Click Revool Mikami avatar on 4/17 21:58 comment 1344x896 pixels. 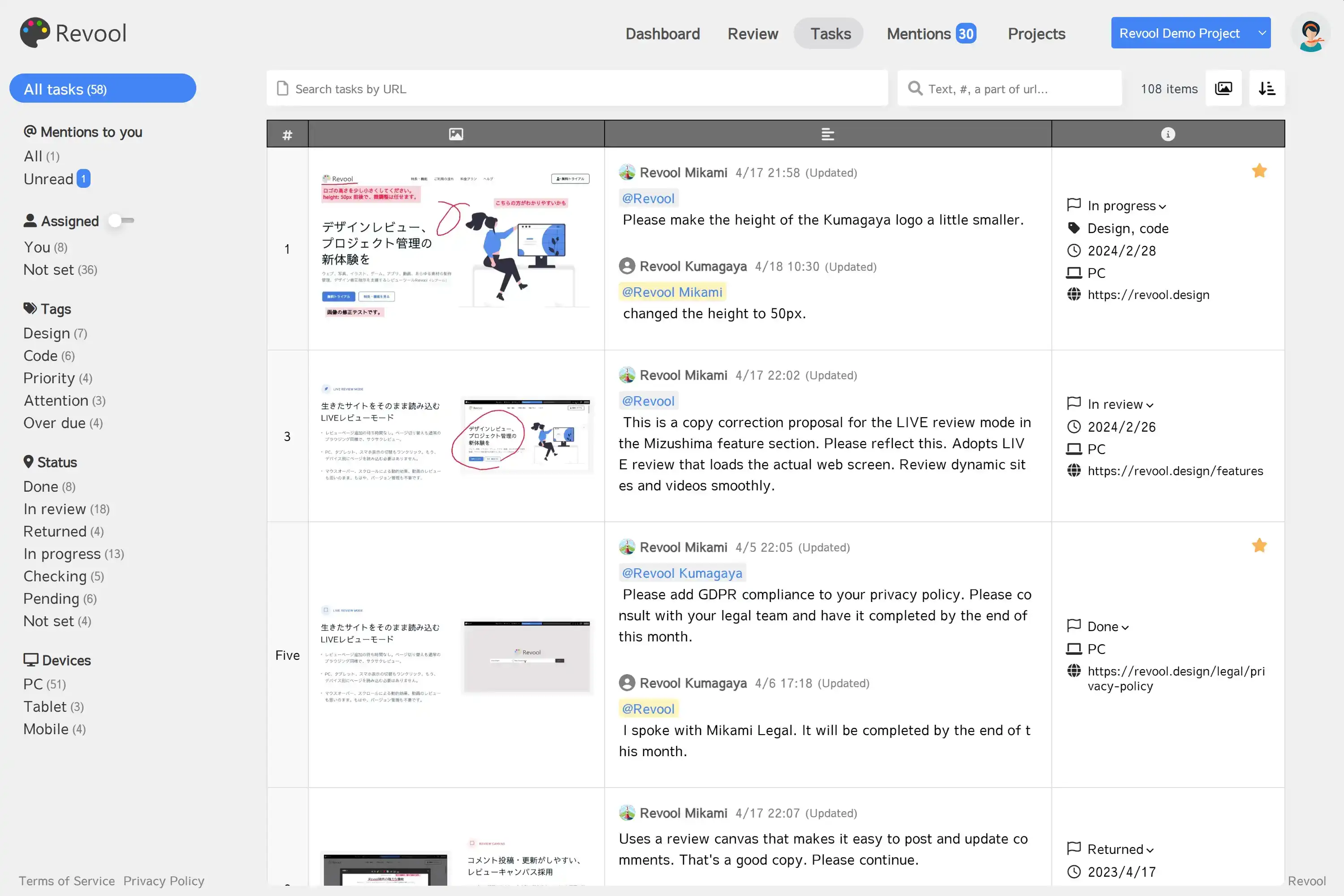point(627,172)
